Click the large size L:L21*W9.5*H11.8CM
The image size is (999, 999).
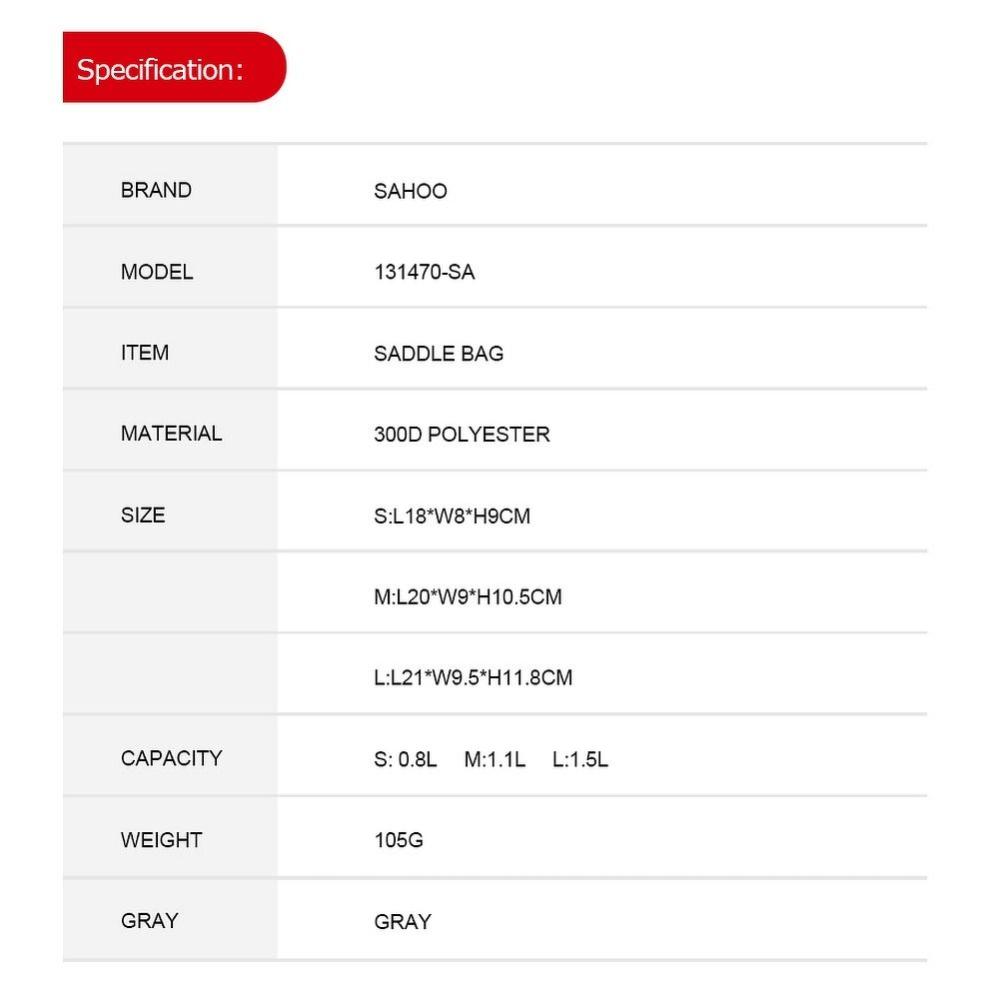pos(473,678)
